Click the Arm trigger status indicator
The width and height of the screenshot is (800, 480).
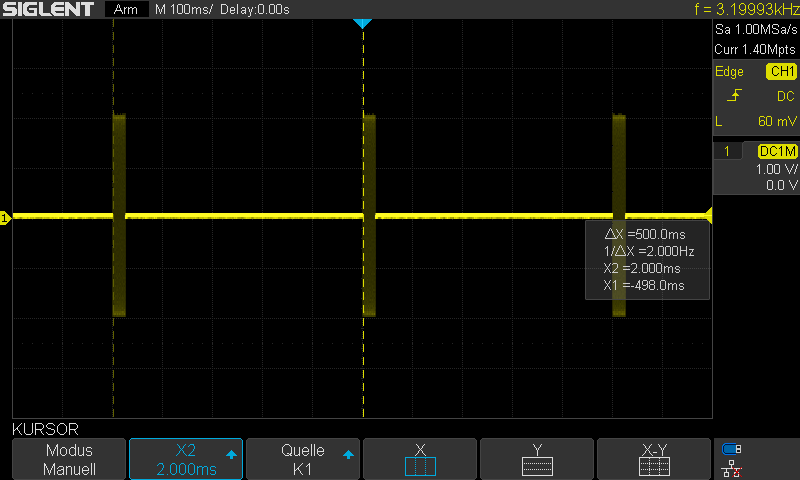coord(126,9)
